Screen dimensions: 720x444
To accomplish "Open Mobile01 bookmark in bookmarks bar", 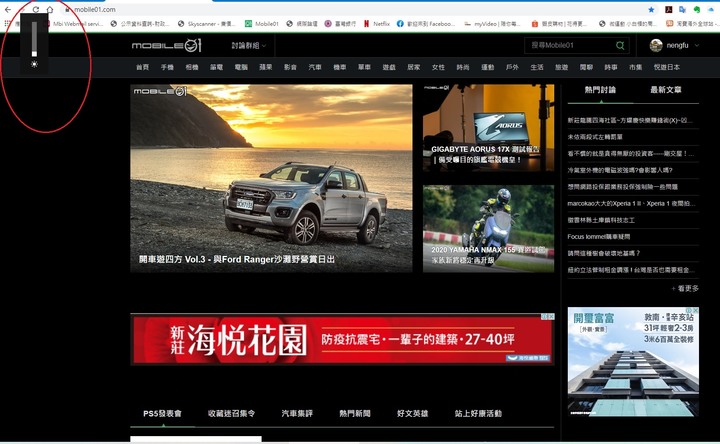I will tap(262, 23).
